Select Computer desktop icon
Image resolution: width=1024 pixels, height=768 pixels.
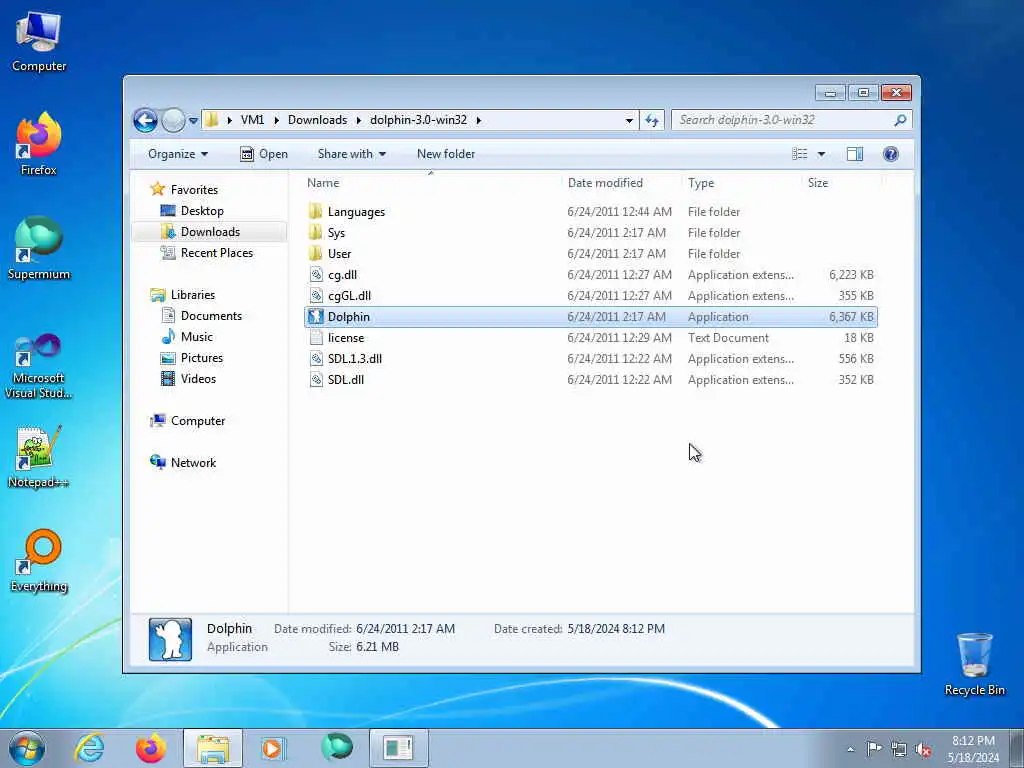pyautogui.click(x=39, y=40)
